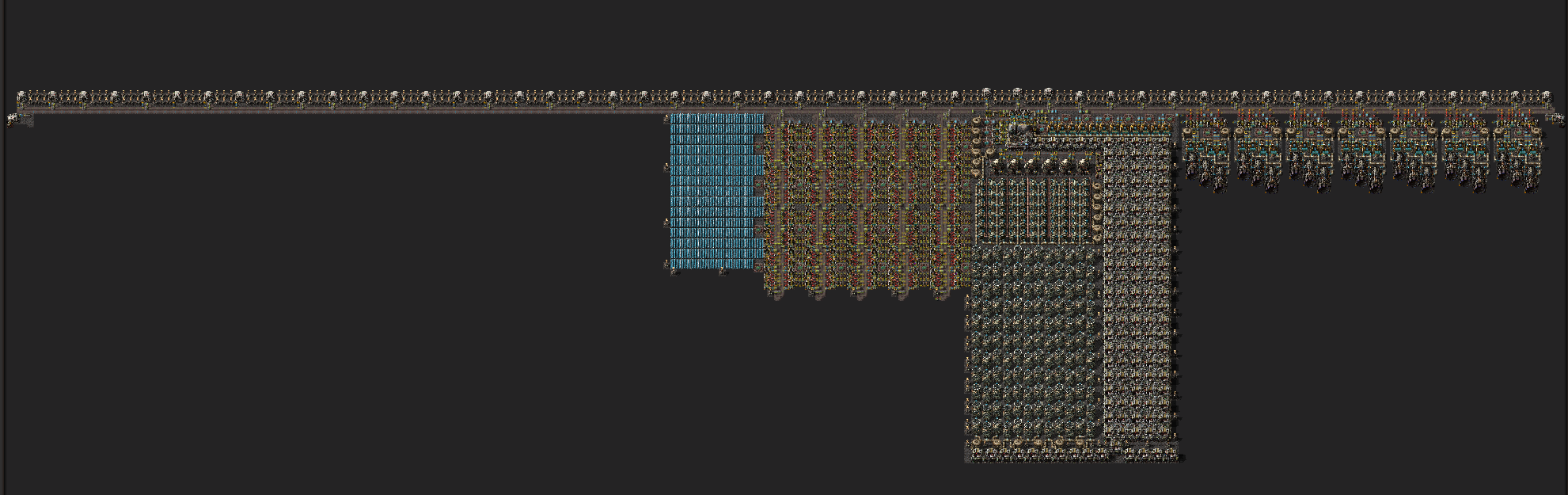Click the rightmost turret in the top row
Screen dimensions: 1568x495
click(1546, 97)
